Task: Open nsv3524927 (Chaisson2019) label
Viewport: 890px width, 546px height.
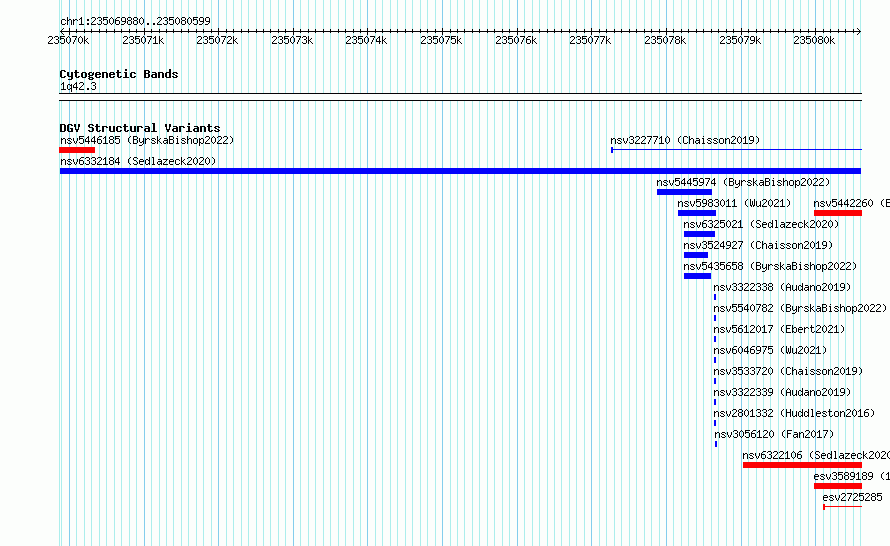Action: [758, 245]
